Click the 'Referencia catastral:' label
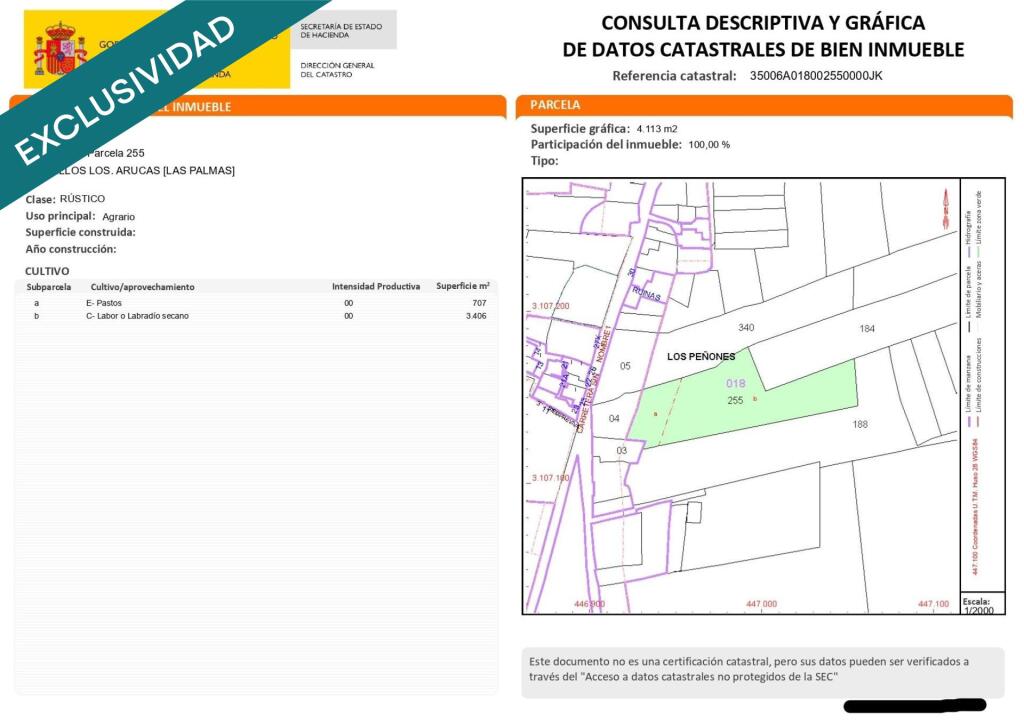The width and height of the screenshot is (1024, 723). coord(674,76)
